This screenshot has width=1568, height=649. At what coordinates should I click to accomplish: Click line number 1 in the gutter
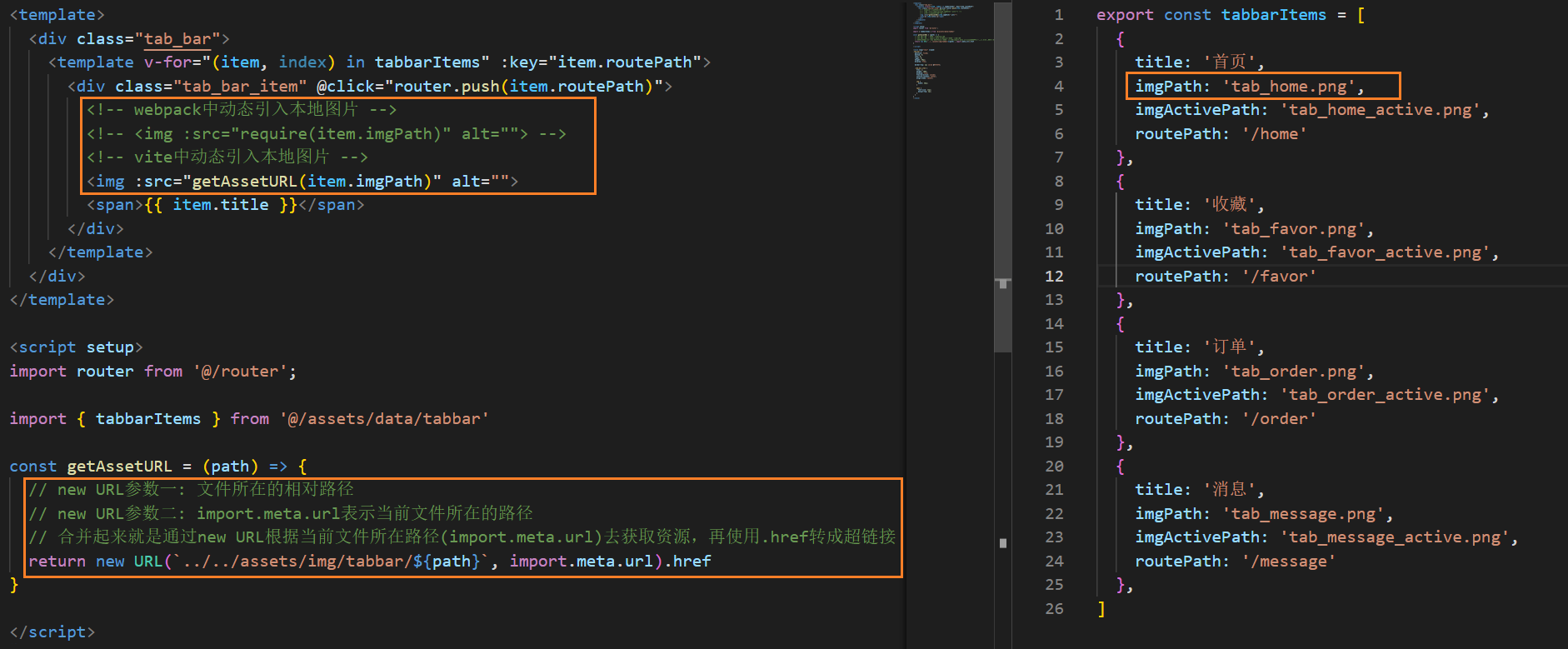(x=1059, y=15)
